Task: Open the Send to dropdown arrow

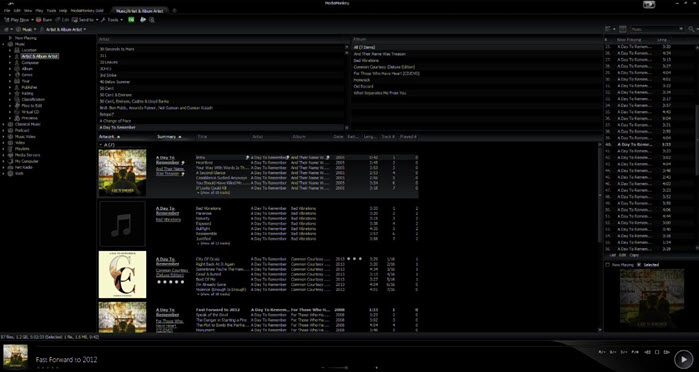Action: pyautogui.click(x=97, y=20)
